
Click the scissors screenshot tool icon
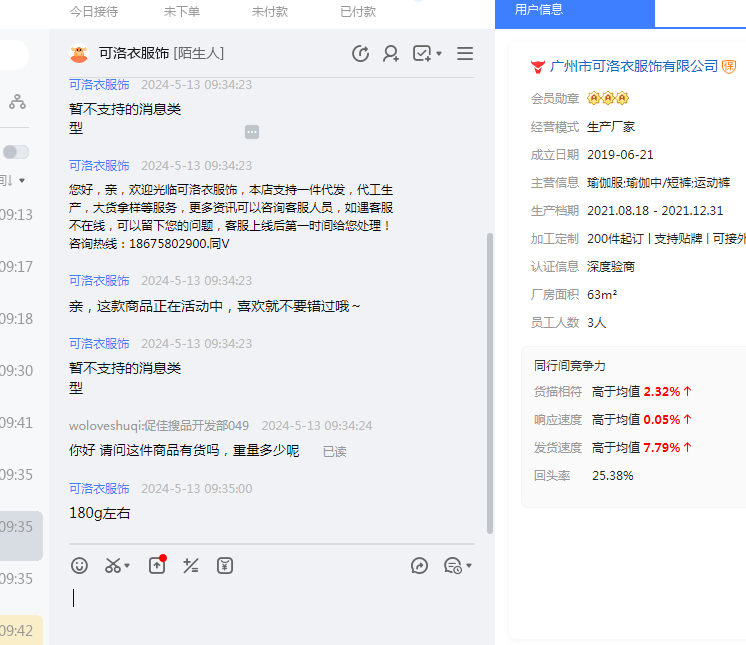click(112, 566)
